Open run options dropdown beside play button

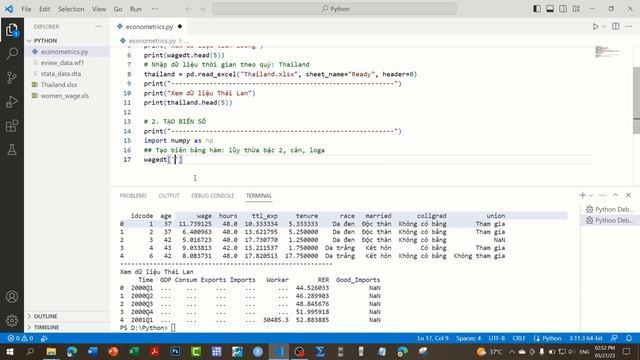click(604, 27)
